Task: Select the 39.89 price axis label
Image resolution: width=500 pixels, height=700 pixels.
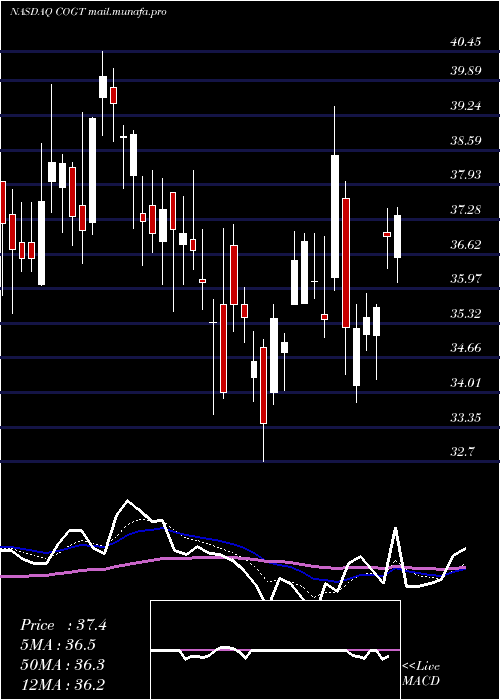Action: 466,71
